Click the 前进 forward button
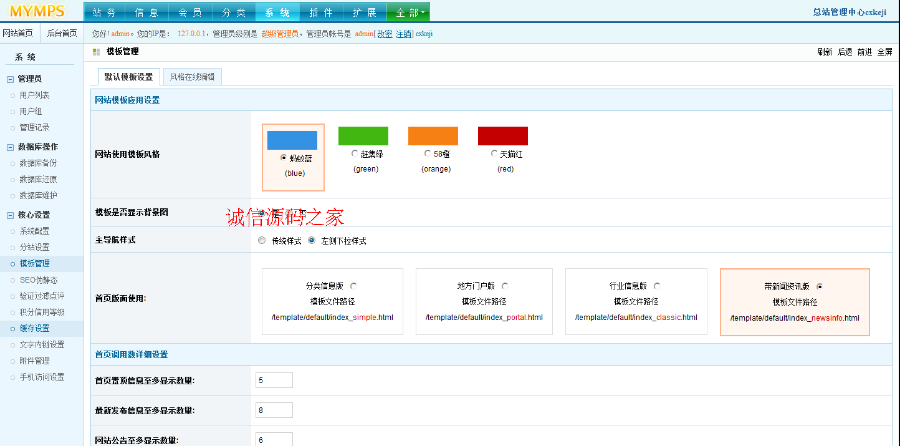 [864, 52]
